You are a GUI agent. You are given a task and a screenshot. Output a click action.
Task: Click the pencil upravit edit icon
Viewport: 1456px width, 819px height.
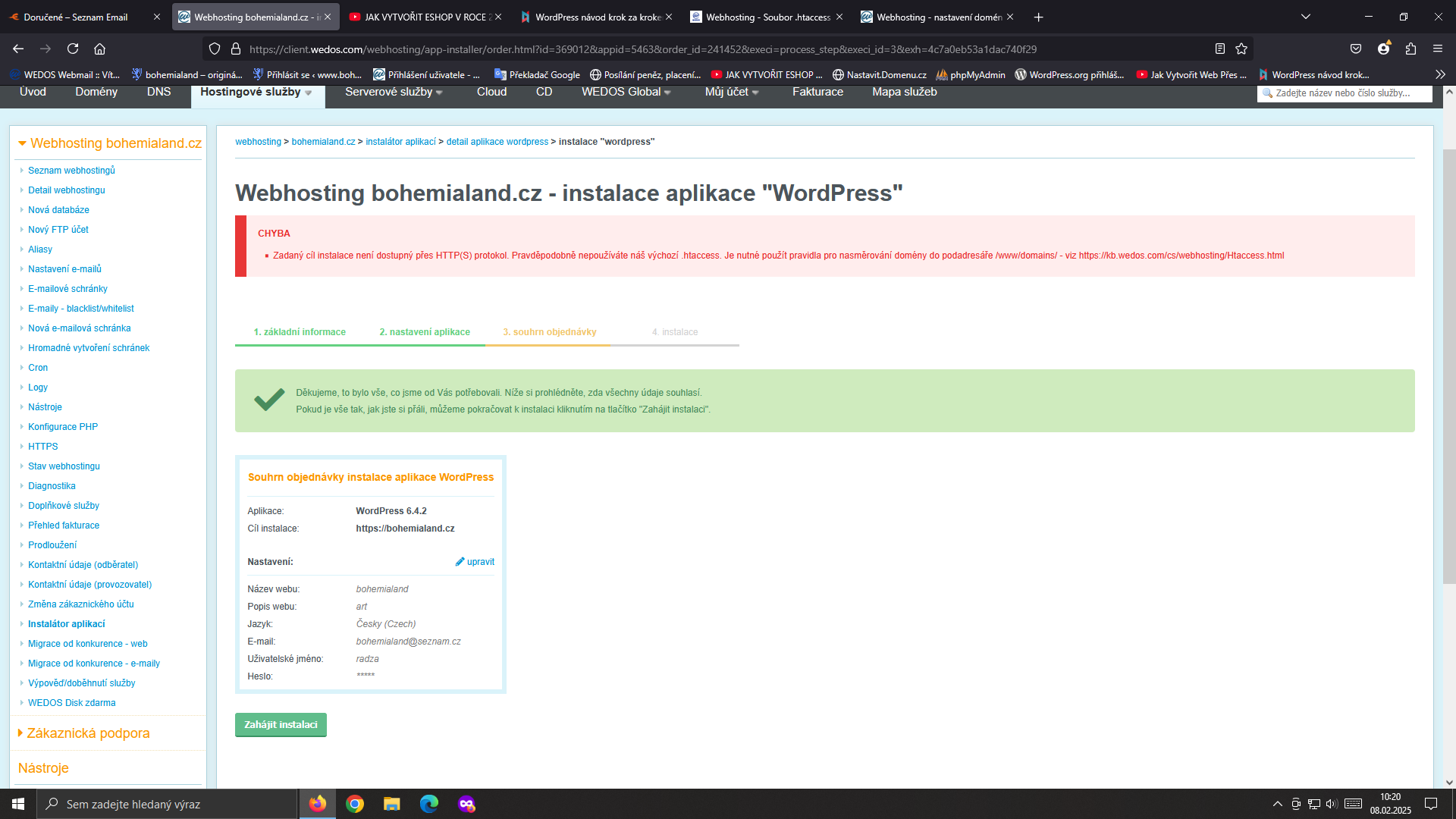click(x=460, y=562)
